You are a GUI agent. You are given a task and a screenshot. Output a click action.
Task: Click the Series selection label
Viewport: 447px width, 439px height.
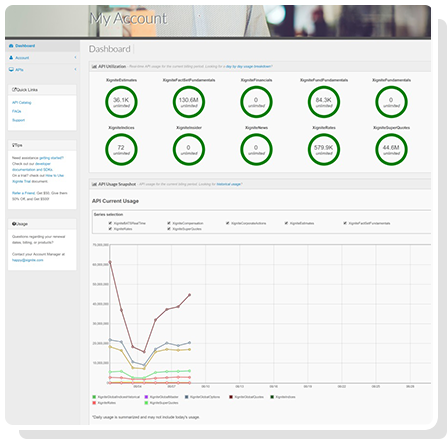[x=108, y=214]
